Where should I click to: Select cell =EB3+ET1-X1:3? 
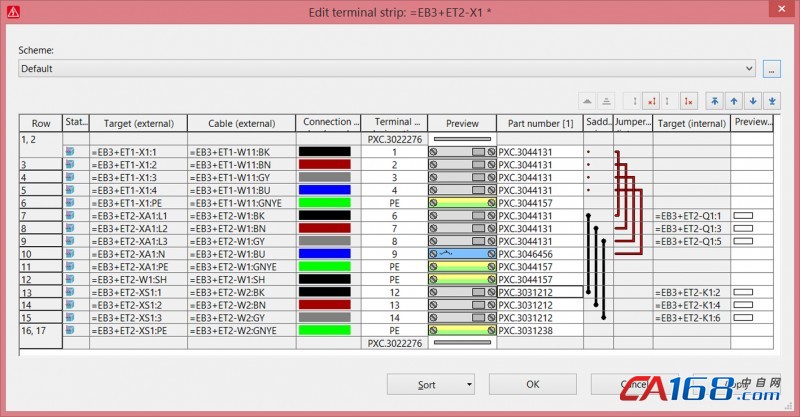coord(138,177)
